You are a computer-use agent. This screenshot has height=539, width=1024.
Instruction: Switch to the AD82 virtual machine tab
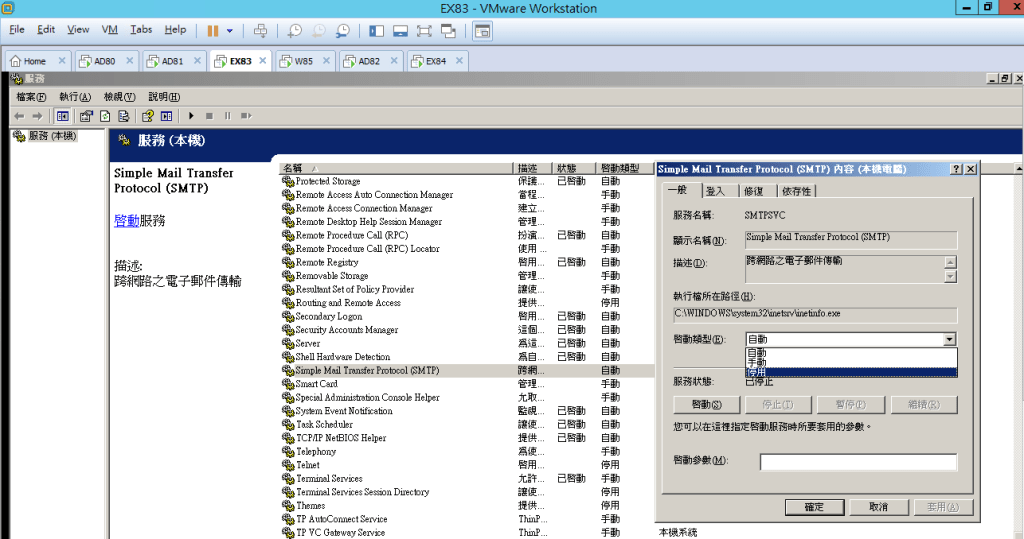click(369, 61)
